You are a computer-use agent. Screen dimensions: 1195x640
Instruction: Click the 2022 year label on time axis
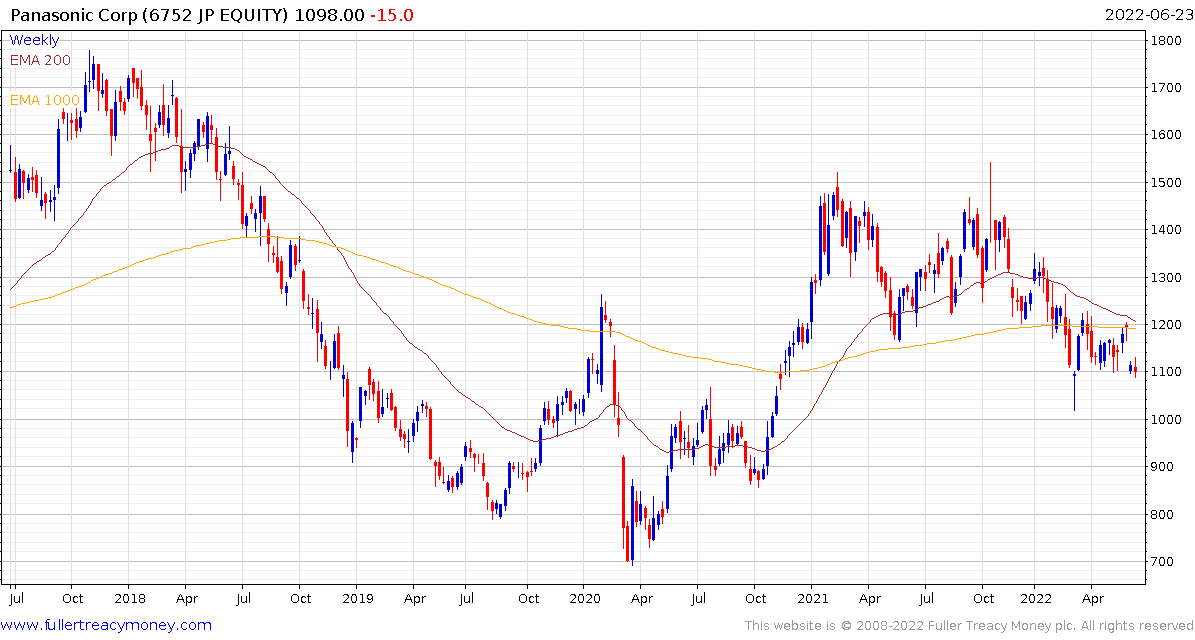1035,599
